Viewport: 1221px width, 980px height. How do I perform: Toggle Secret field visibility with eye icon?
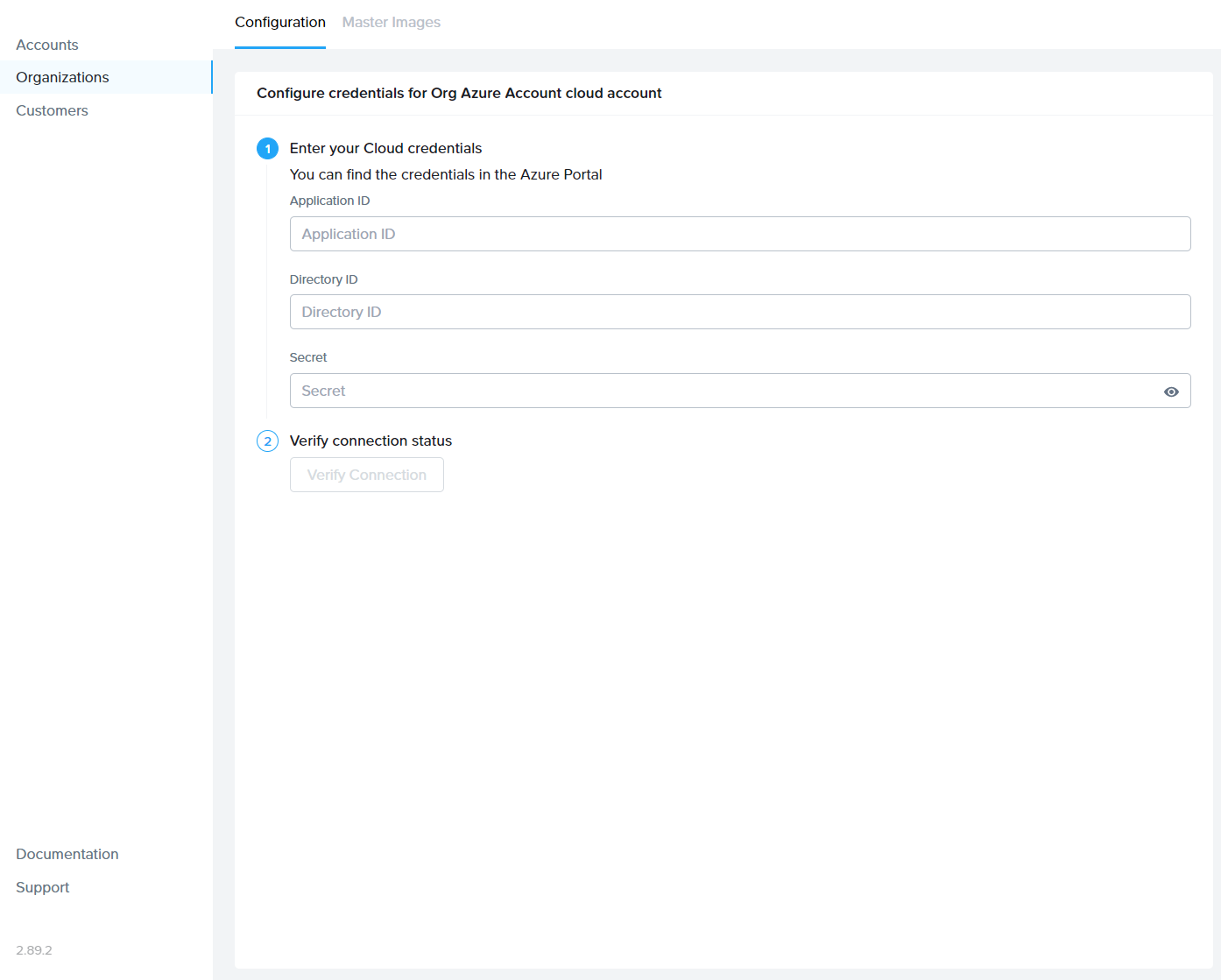[1172, 391]
